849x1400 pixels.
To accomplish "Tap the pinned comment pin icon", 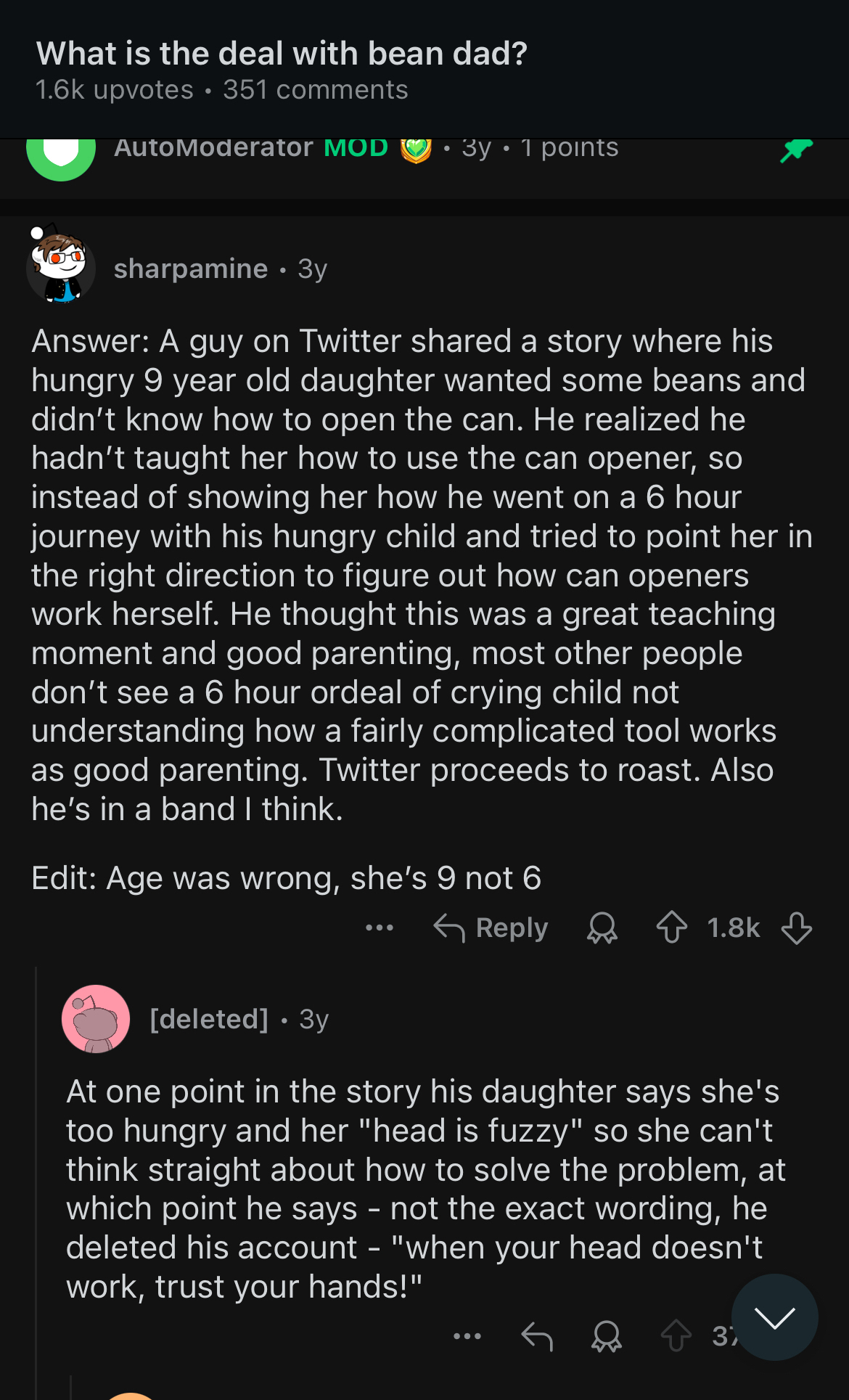I will coord(796,150).
